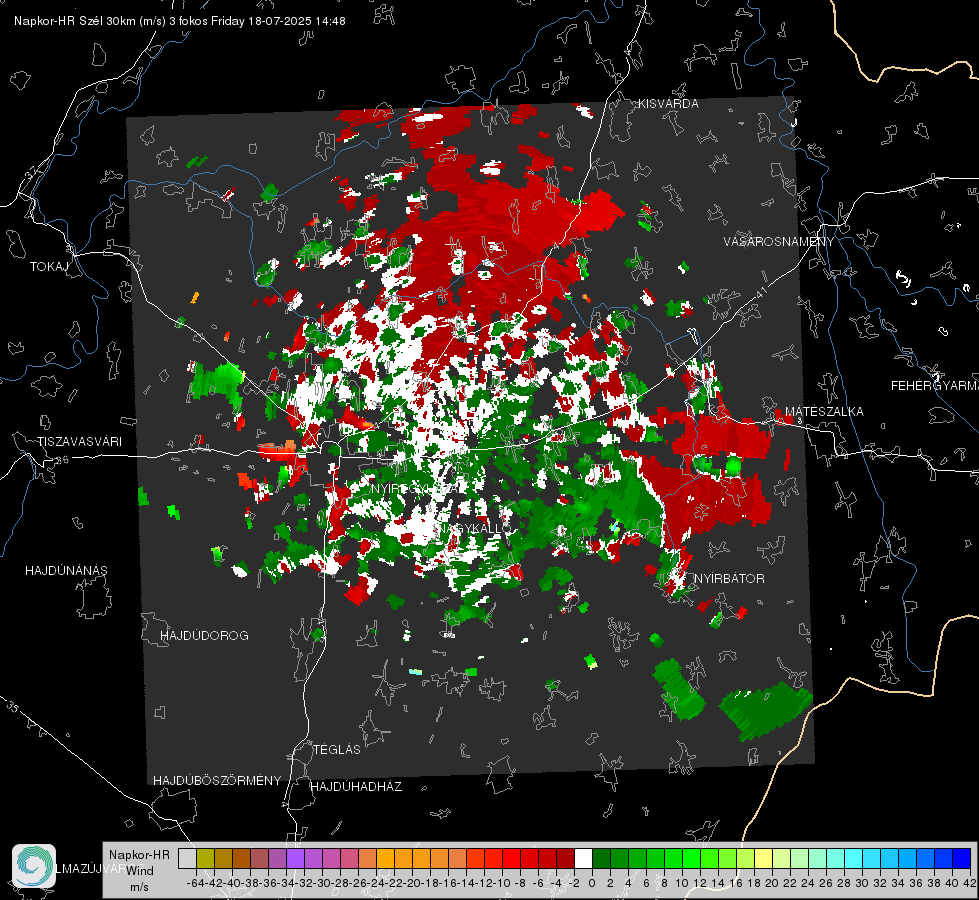979x900 pixels.
Task: Click the swirl logo icon at bottom left
Action: pos(34,866)
